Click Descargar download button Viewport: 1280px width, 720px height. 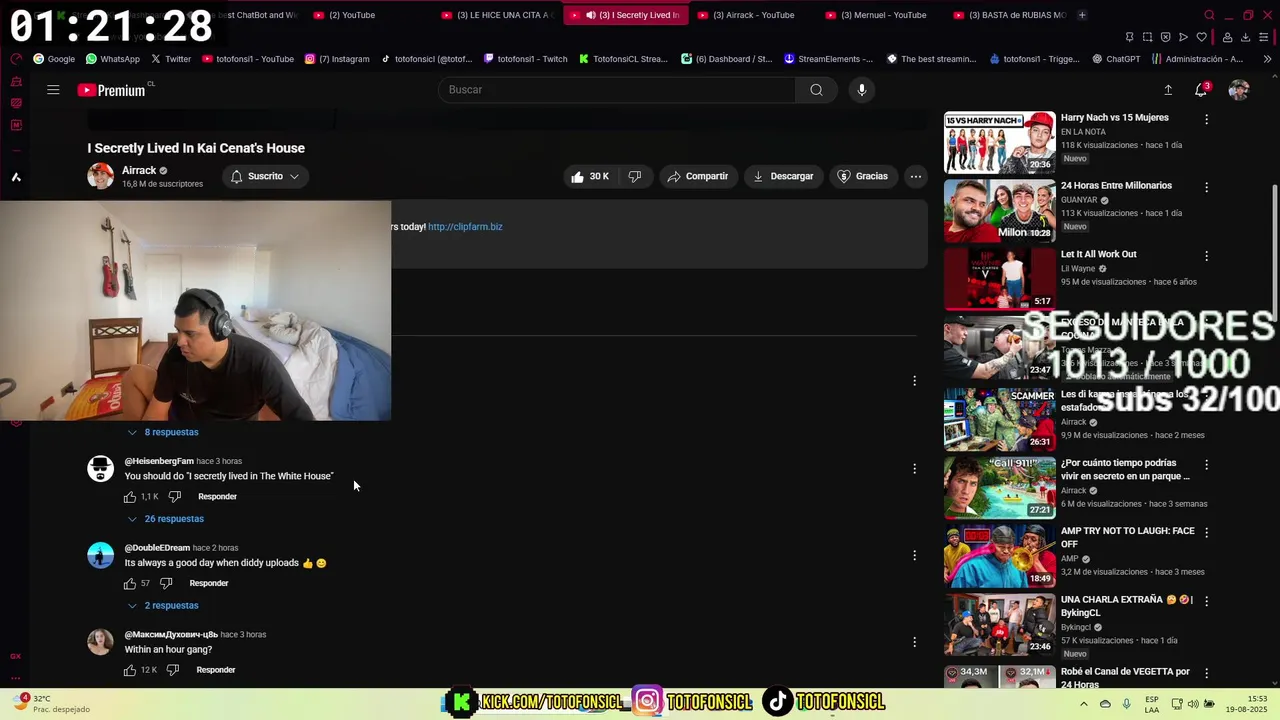point(783,176)
